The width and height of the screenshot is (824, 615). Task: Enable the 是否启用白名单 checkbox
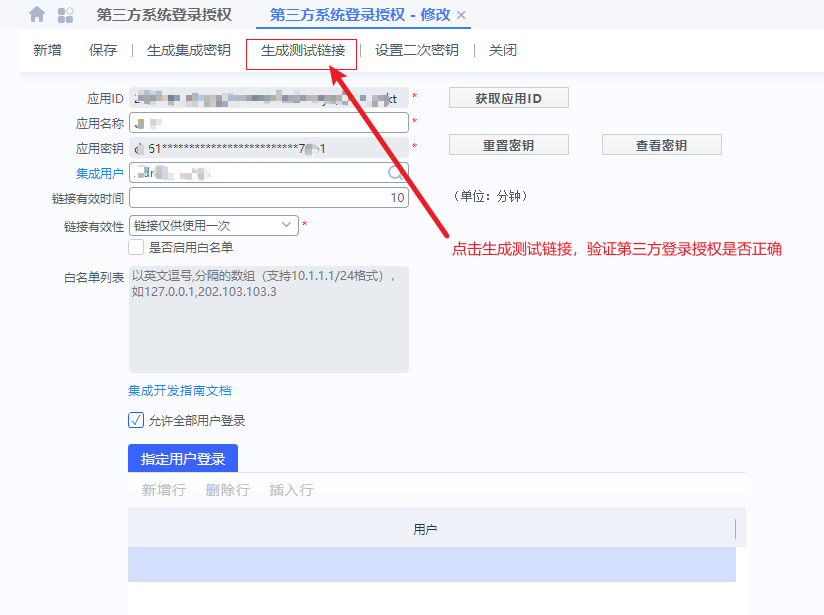coord(137,247)
